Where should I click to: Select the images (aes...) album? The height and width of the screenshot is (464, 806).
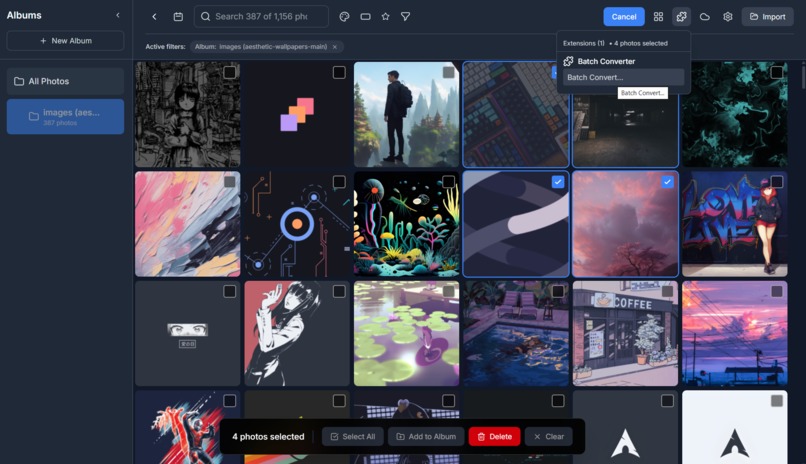[65, 117]
